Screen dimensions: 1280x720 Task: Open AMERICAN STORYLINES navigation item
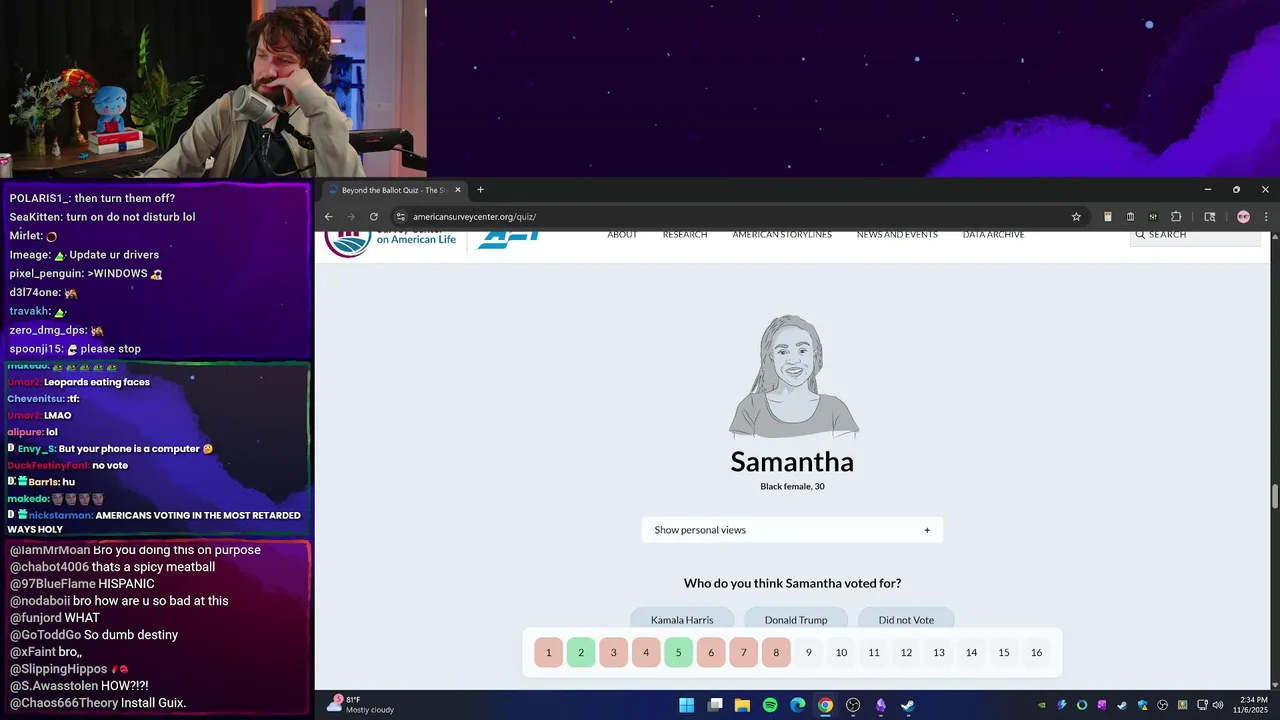click(782, 234)
